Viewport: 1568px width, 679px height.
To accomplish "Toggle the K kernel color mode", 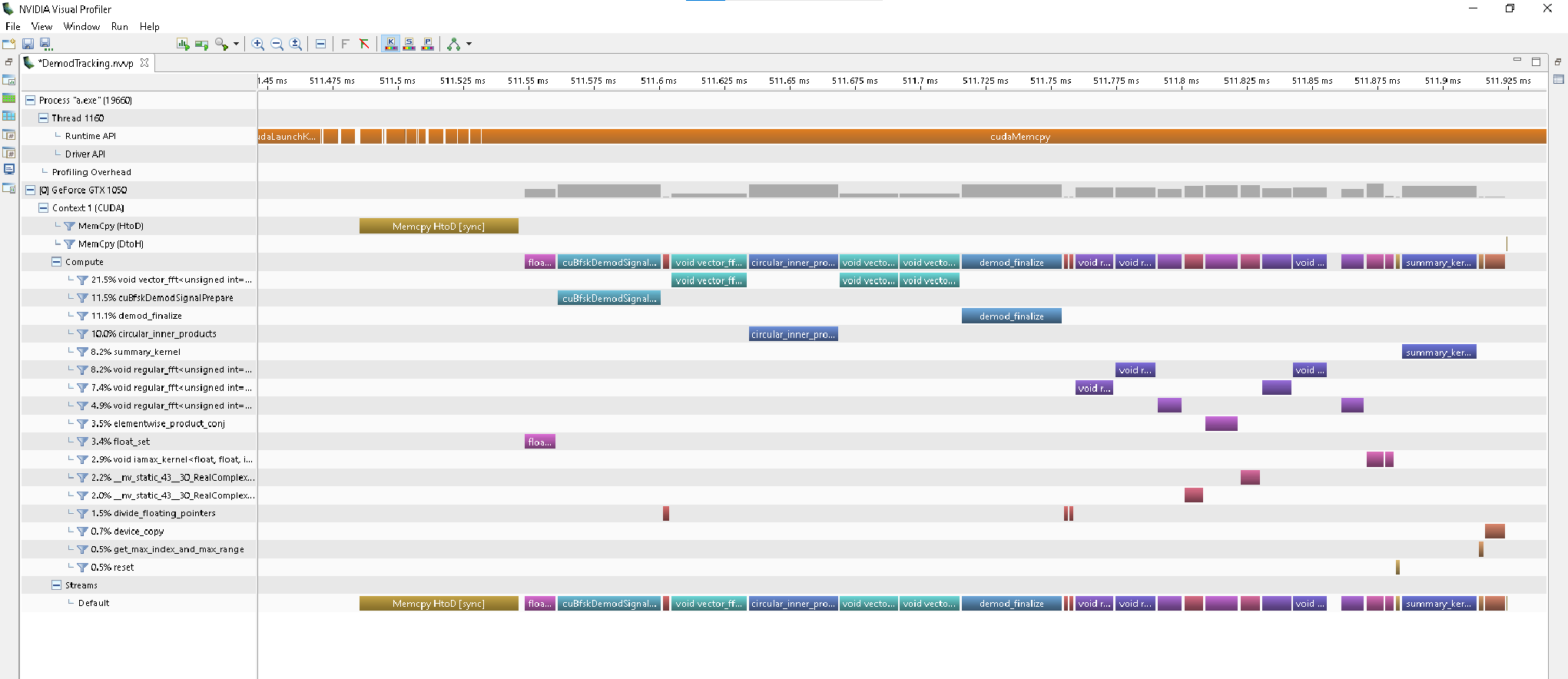I will [390, 44].
